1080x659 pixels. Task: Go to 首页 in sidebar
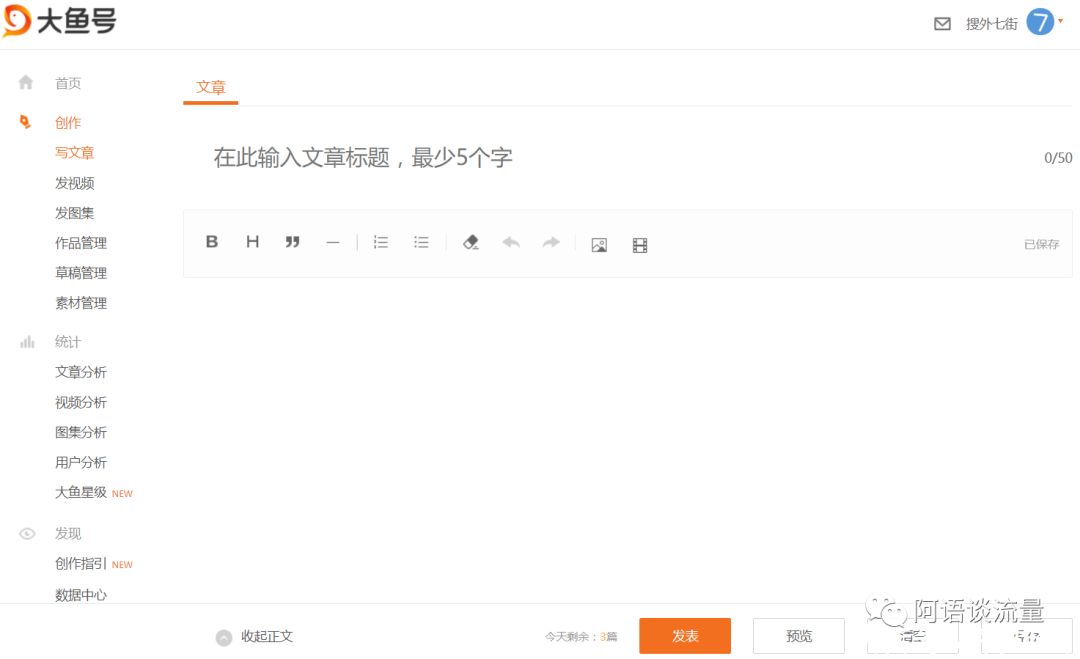coord(68,83)
